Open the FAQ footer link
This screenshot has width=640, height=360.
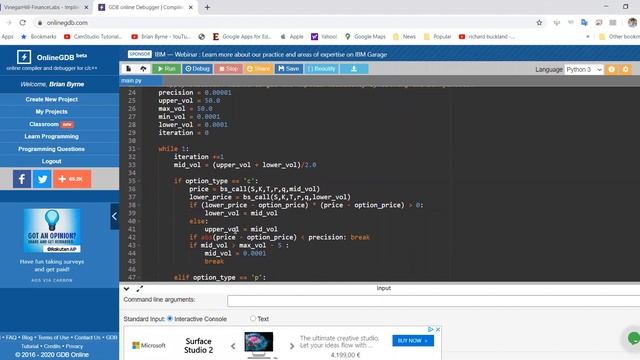click(x=11, y=338)
